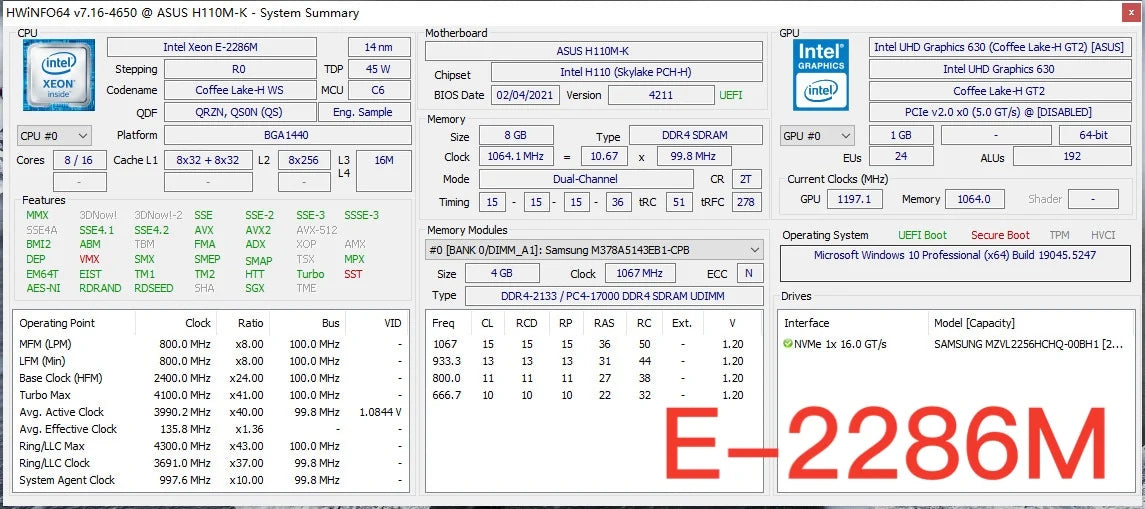Viewport: 1145px width, 509px height.
Task: Click the GPU memory bus width 64-bit
Action: click(1093, 135)
